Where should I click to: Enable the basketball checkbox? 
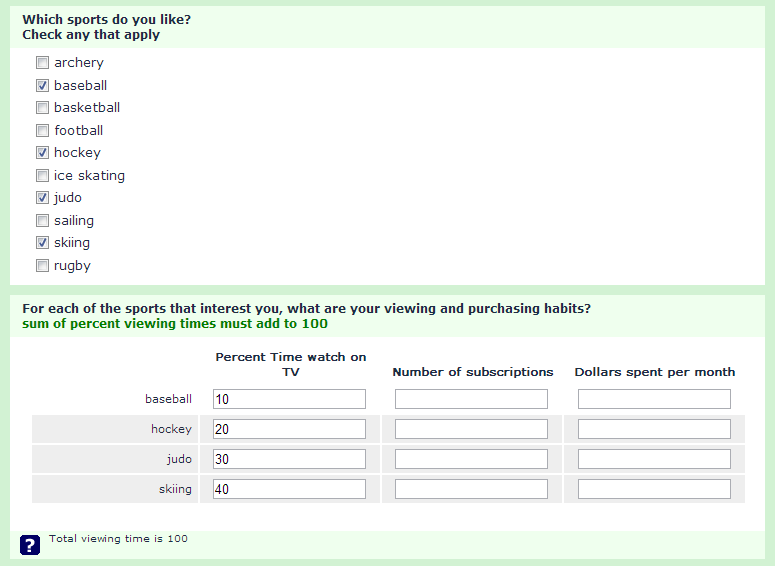43,108
